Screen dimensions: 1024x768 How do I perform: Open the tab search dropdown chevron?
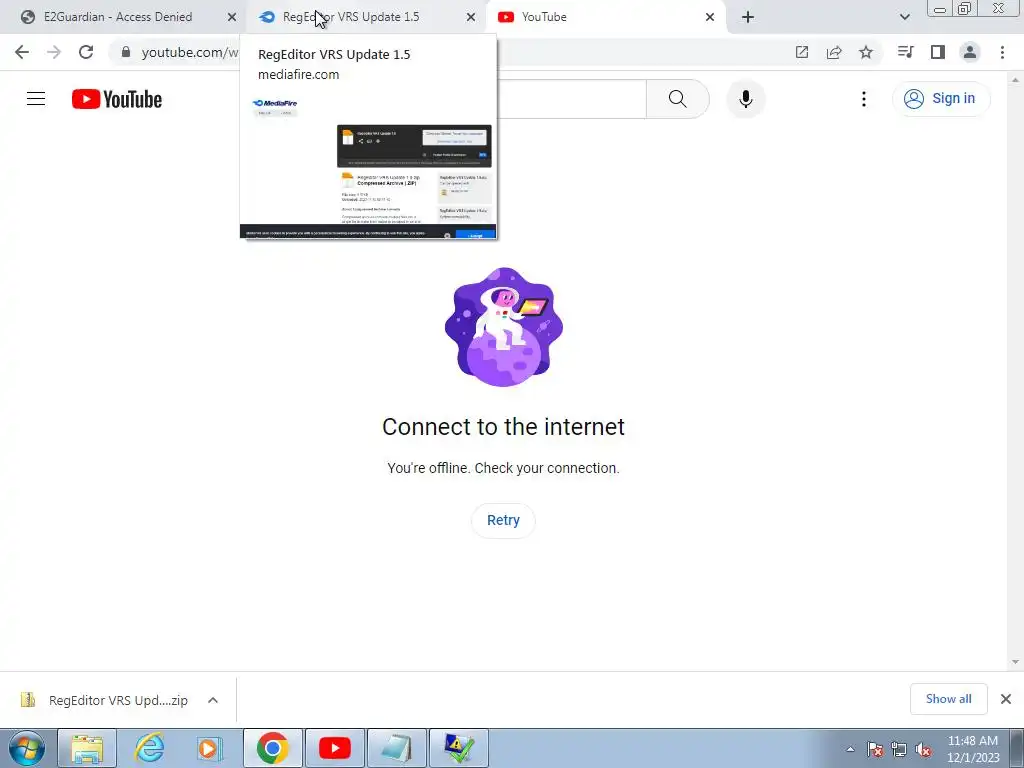(904, 17)
